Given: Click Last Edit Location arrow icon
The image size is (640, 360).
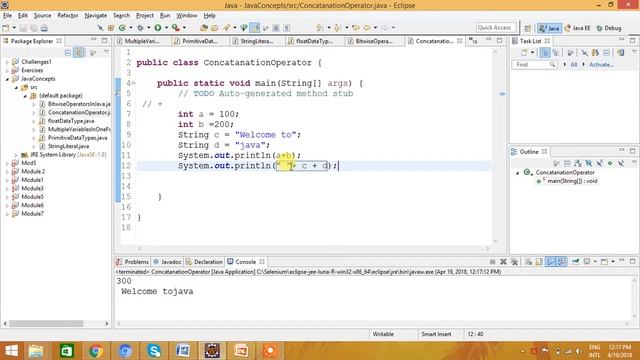Looking at the screenshot, I should pos(356,28).
